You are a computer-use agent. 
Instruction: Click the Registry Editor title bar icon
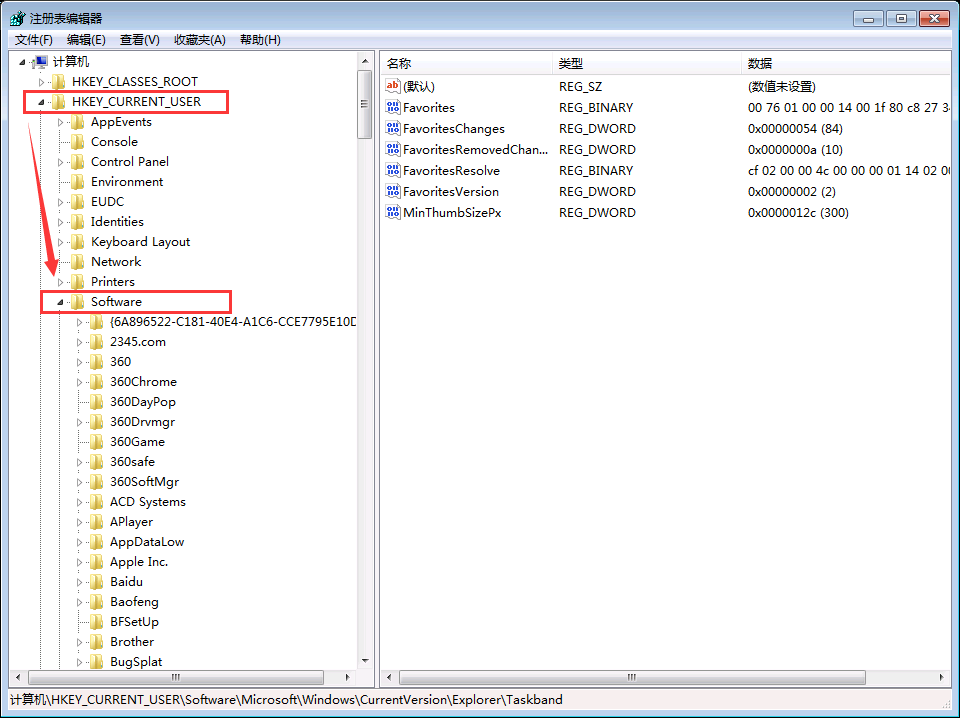point(17,18)
